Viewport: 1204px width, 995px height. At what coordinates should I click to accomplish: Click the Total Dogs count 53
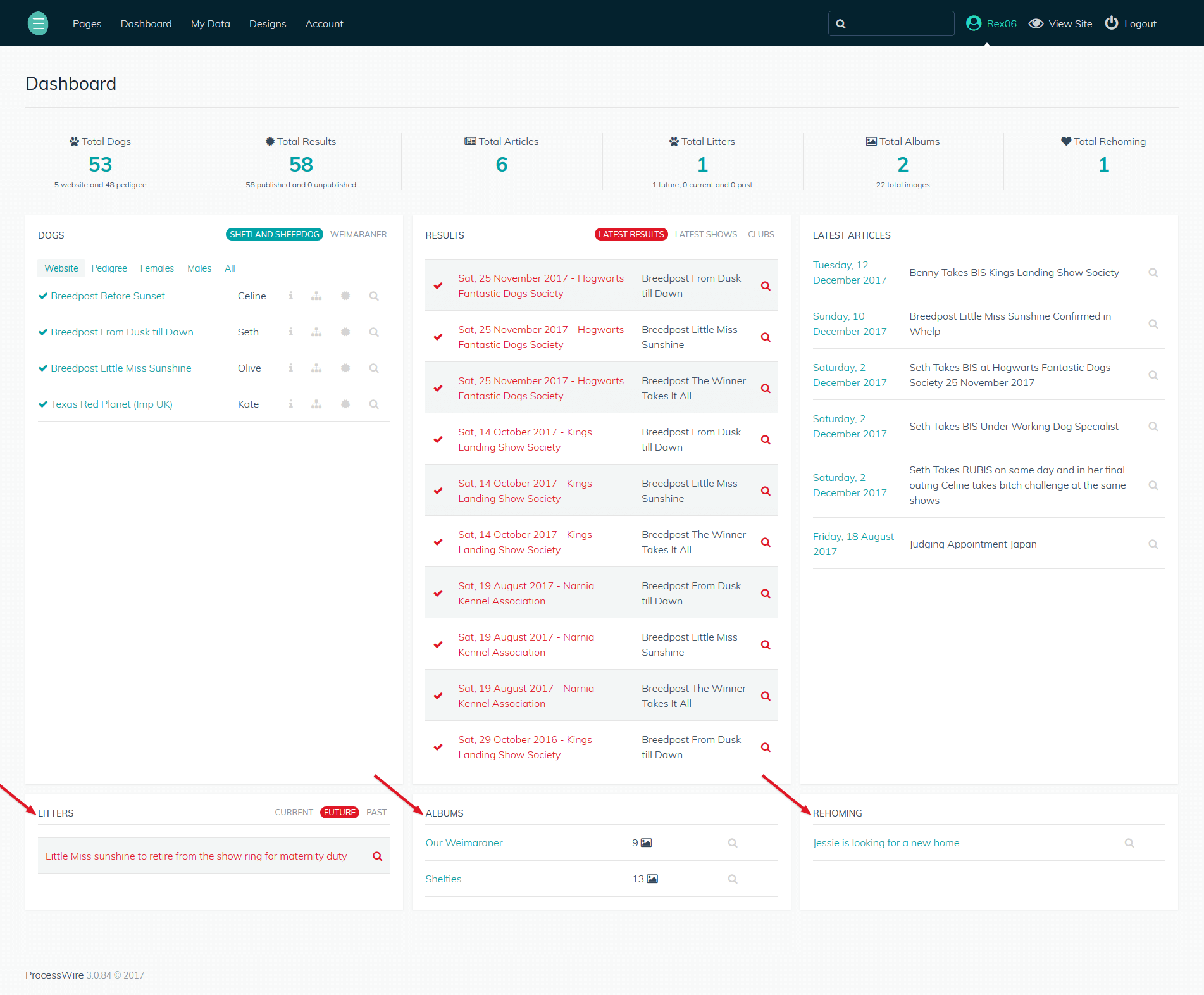click(x=100, y=165)
